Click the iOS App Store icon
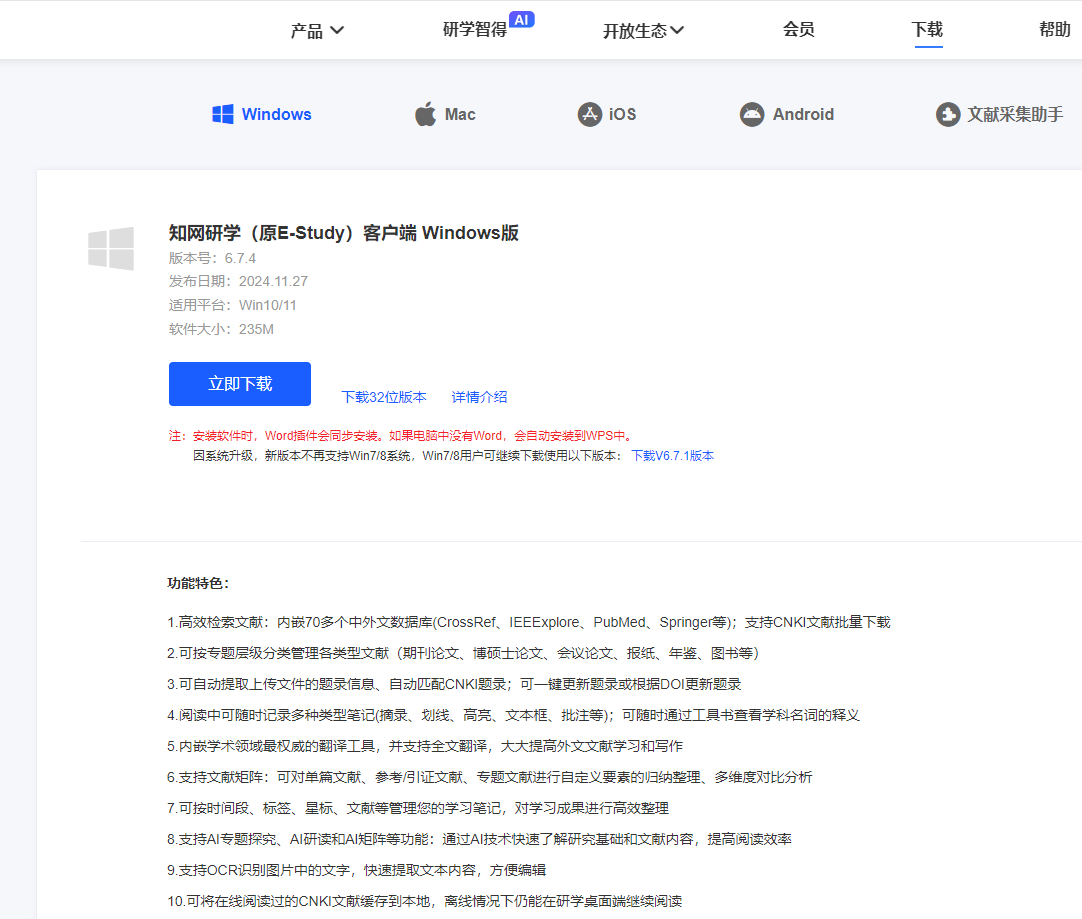The image size is (1082, 919). click(x=590, y=114)
